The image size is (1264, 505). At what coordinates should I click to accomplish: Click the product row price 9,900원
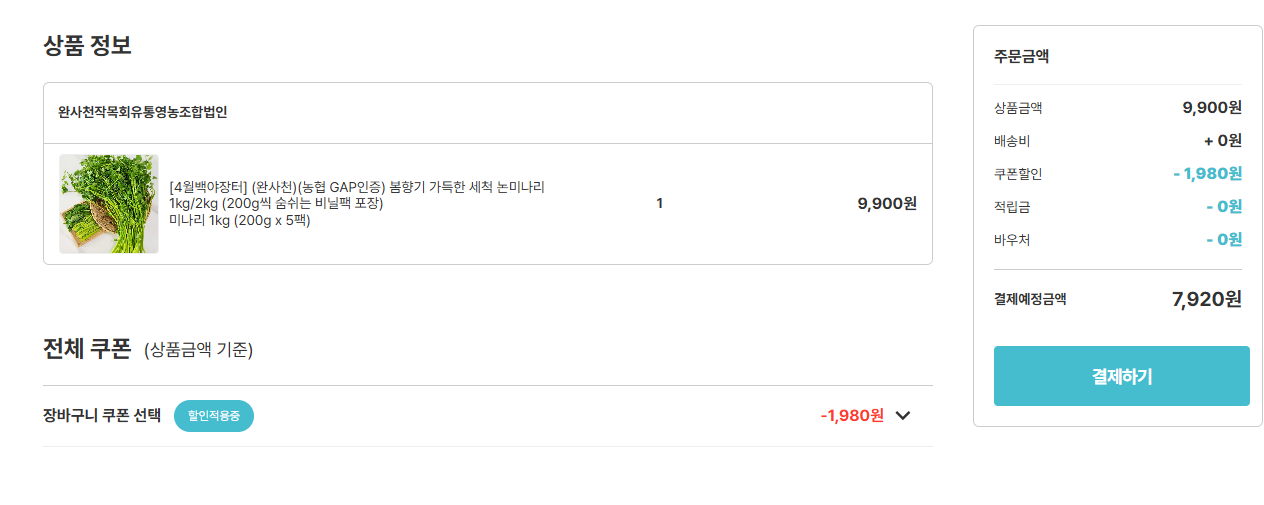tap(886, 204)
